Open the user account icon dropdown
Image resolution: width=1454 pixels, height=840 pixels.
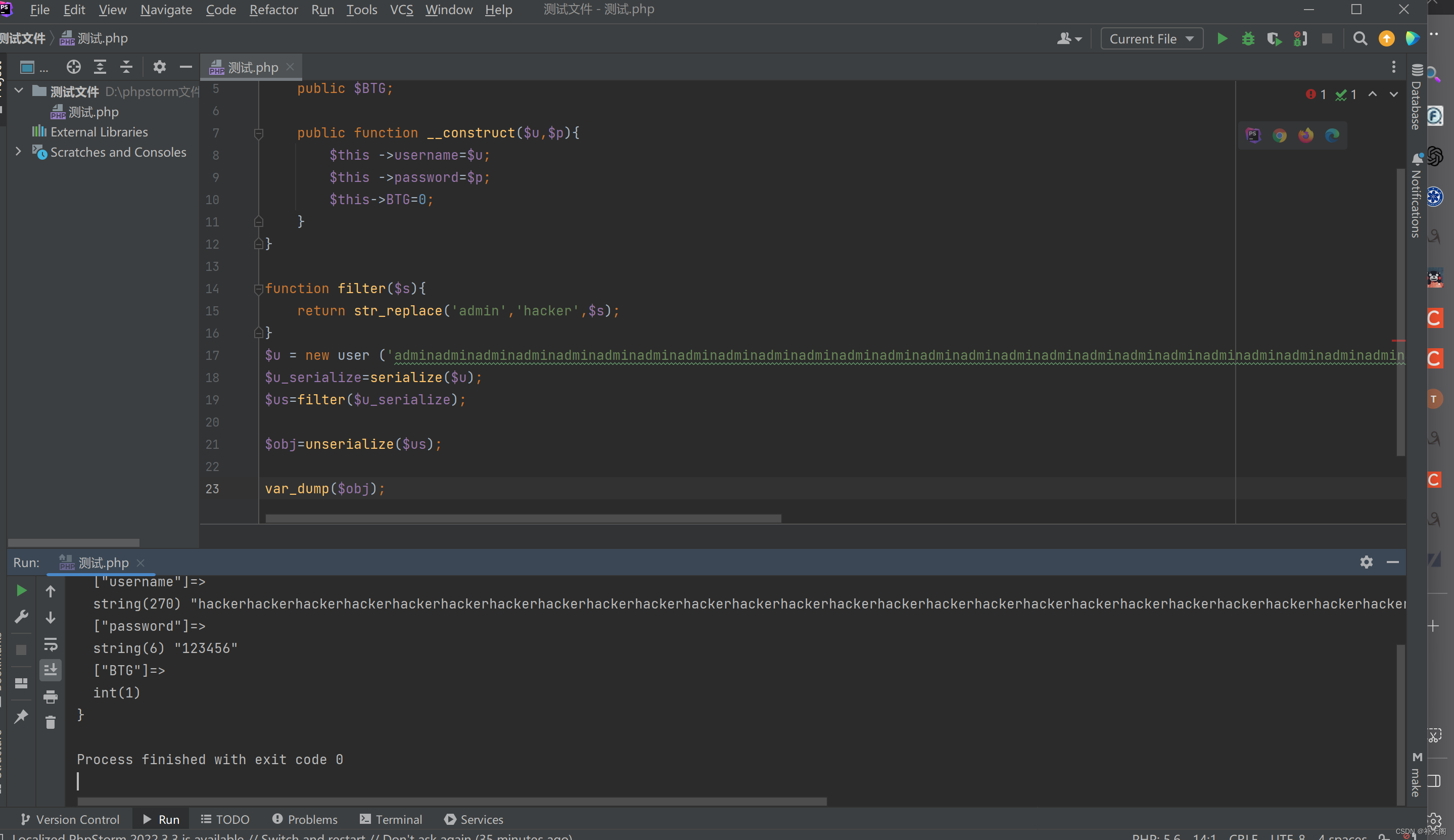pyautogui.click(x=1069, y=38)
